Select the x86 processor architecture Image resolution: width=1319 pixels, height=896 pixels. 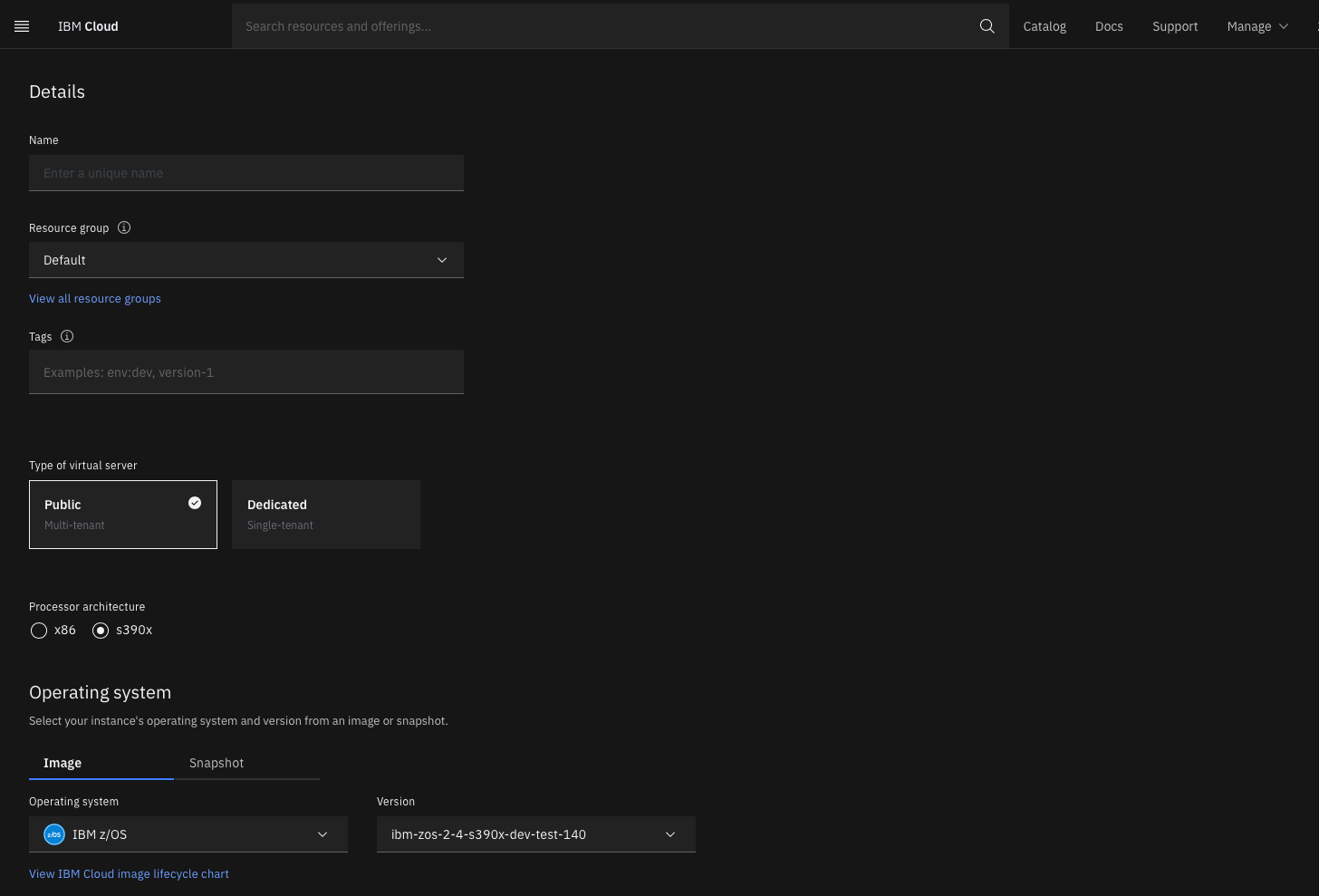click(39, 631)
